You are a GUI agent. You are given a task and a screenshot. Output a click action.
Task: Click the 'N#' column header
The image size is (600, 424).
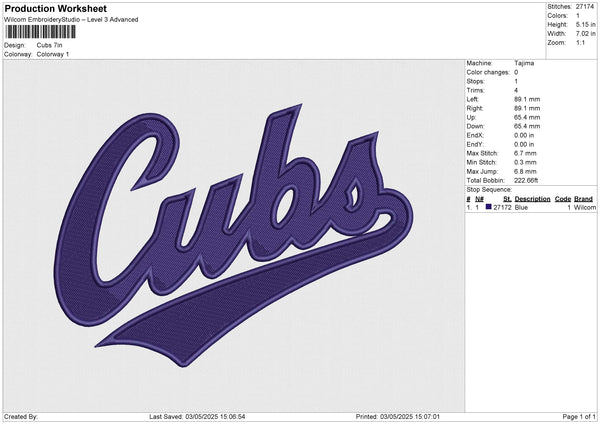click(479, 199)
